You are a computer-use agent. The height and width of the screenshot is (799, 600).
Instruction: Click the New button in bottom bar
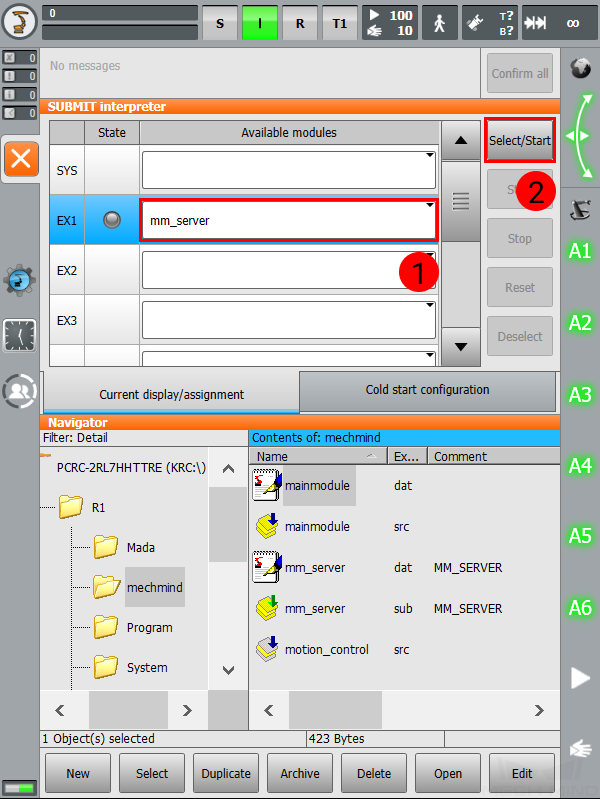click(x=77, y=773)
